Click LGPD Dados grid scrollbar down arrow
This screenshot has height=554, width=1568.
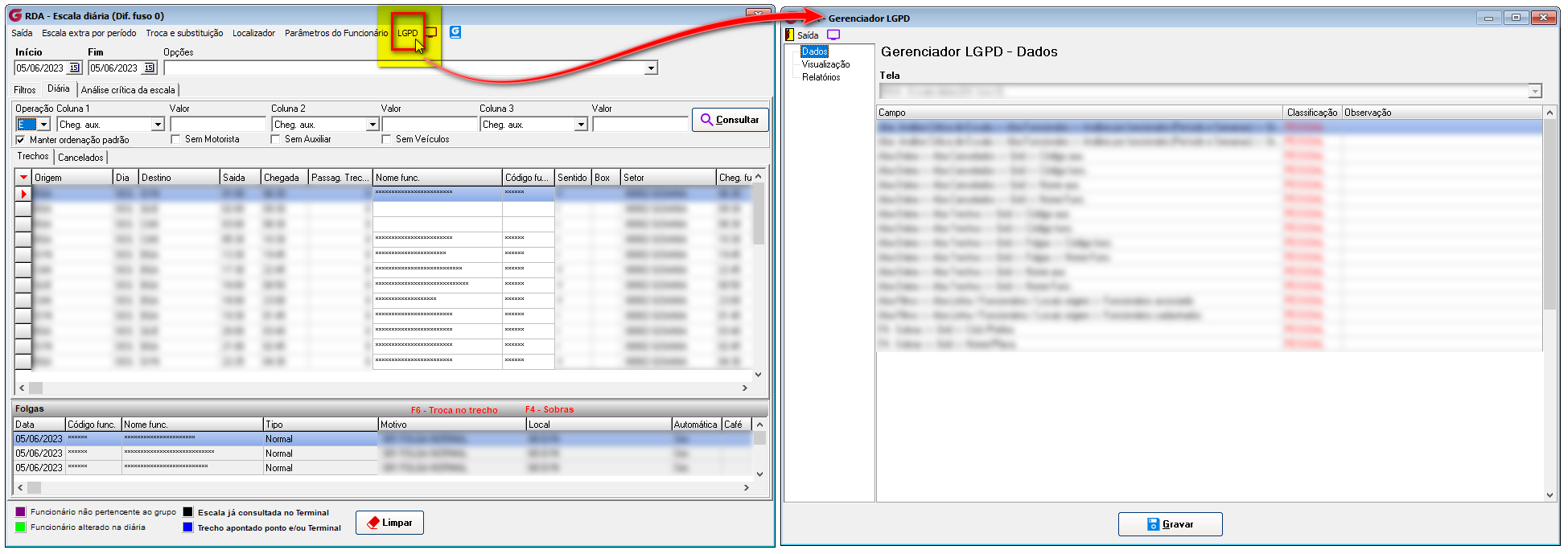point(1550,495)
